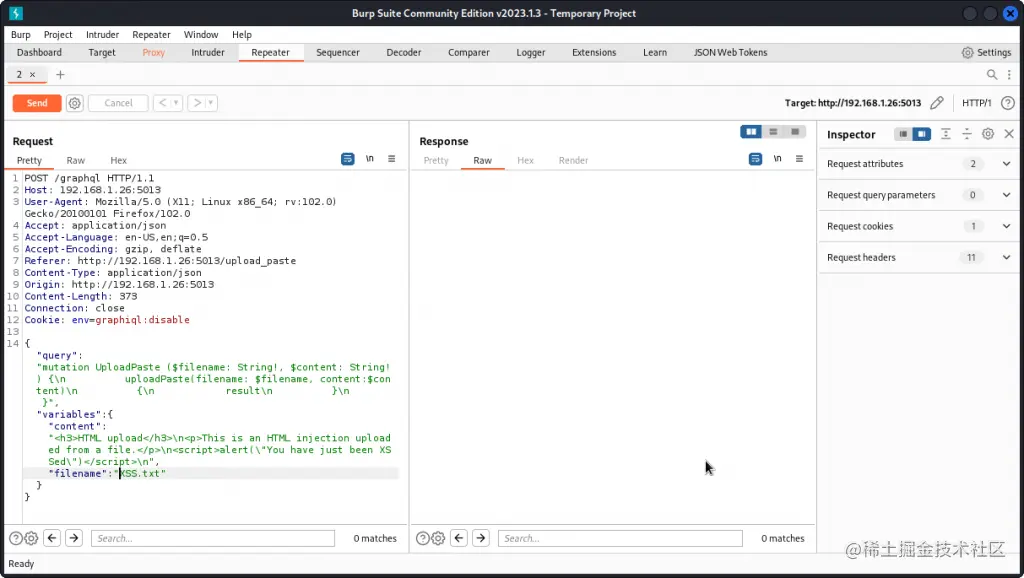Collapse all Inspector sections icon
The width and height of the screenshot is (1024, 578).
coord(967,134)
